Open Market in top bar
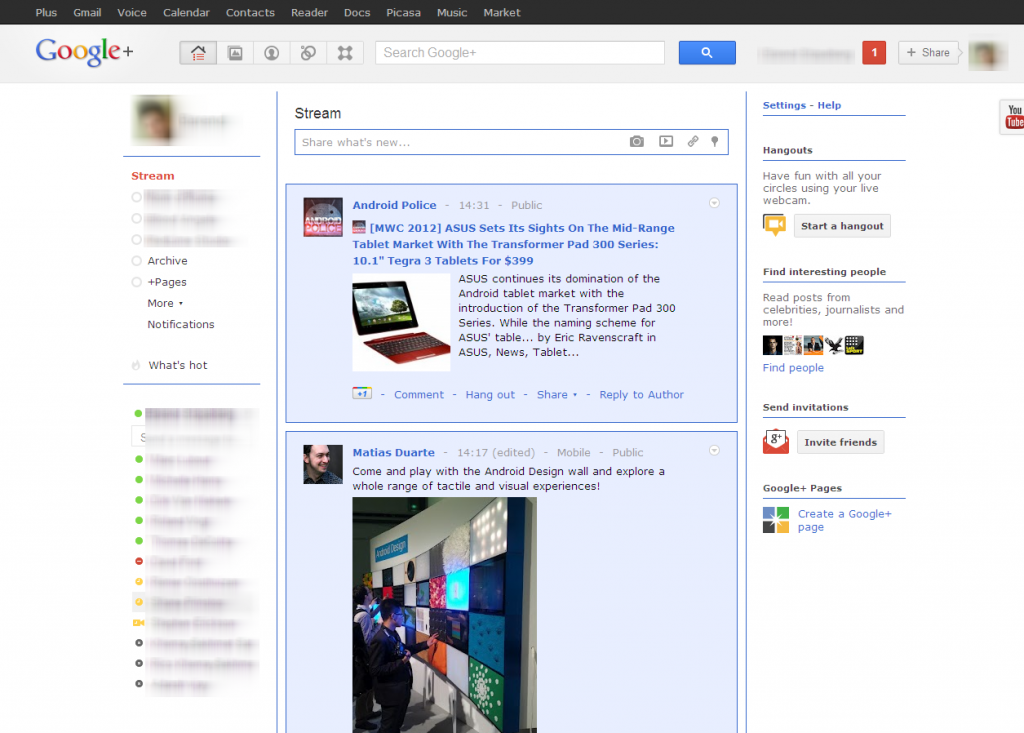The image size is (1024, 733). pyautogui.click(x=502, y=12)
